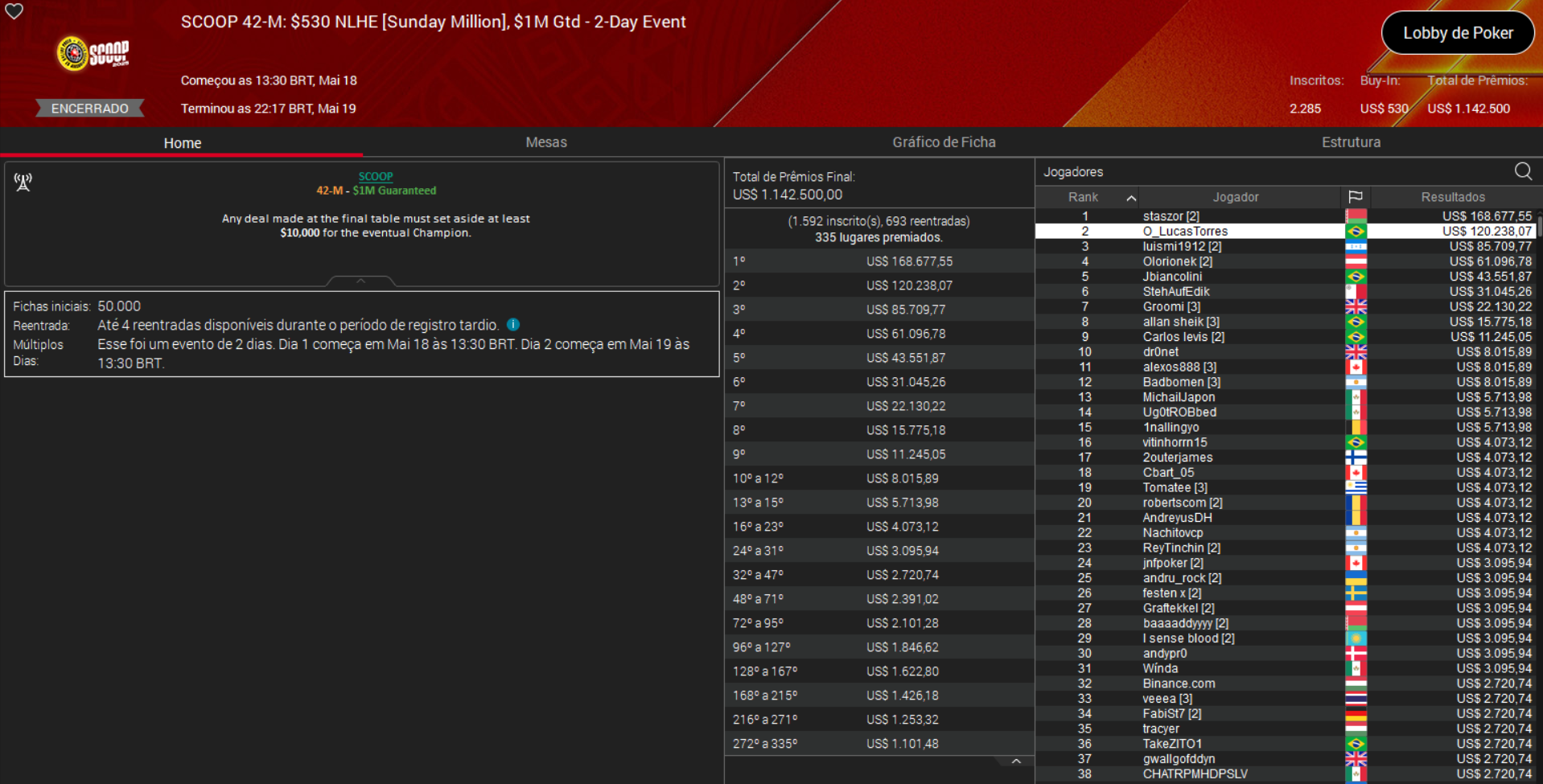Click the flag next to robertscom [2]
The height and width of the screenshot is (784, 1543).
click(1356, 503)
